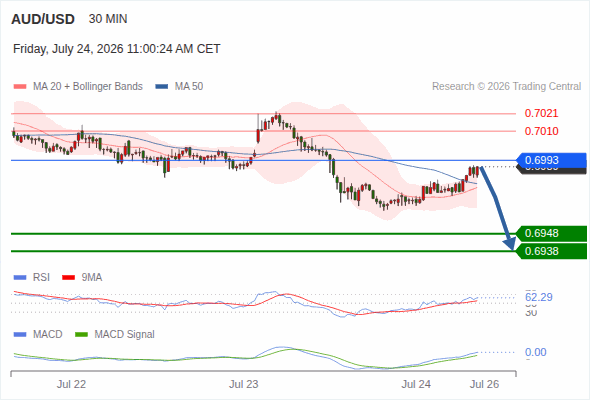This screenshot has width=590, height=400.
Task: Click the Jul 22 date axis label
Action: (x=71, y=385)
